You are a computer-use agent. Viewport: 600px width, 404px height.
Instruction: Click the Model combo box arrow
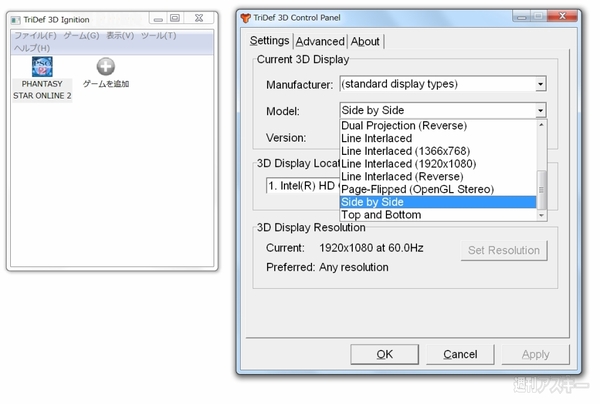[540, 111]
